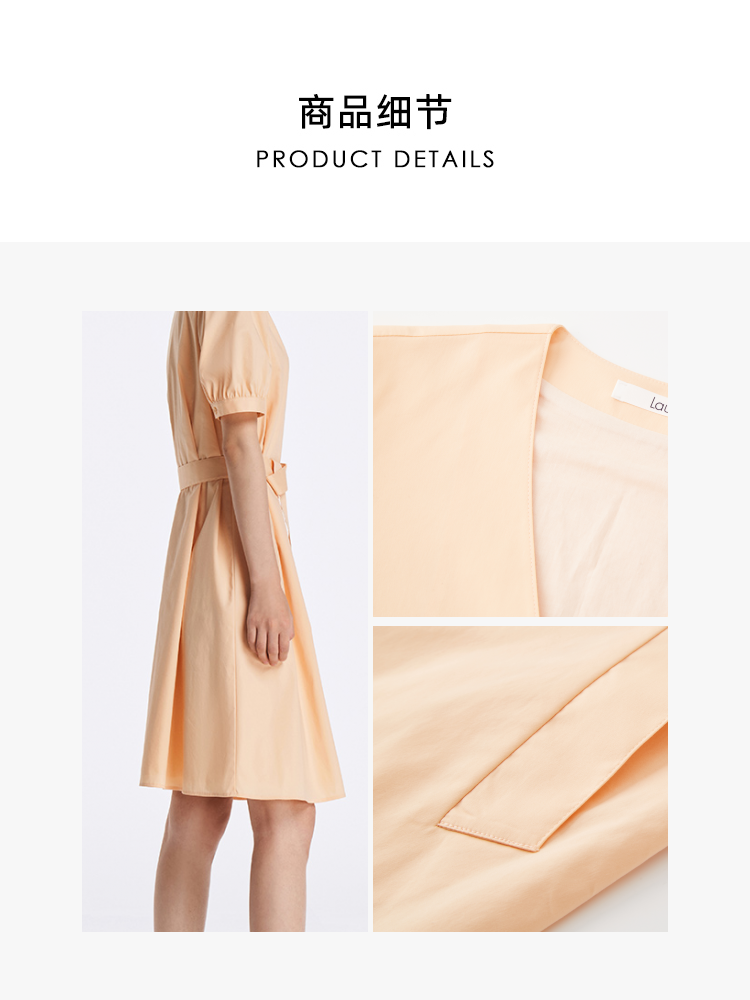The image size is (750, 1000).
Task: Open the side-view model dress photo
Action: [x=224, y=621]
